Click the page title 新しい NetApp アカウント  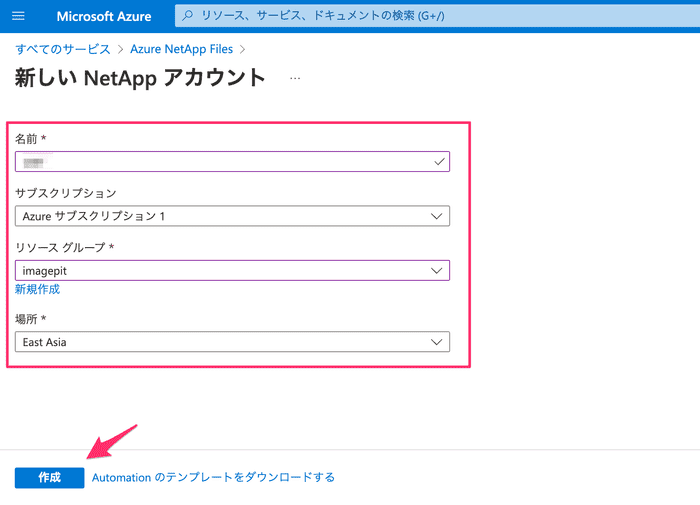pos(140,78)
